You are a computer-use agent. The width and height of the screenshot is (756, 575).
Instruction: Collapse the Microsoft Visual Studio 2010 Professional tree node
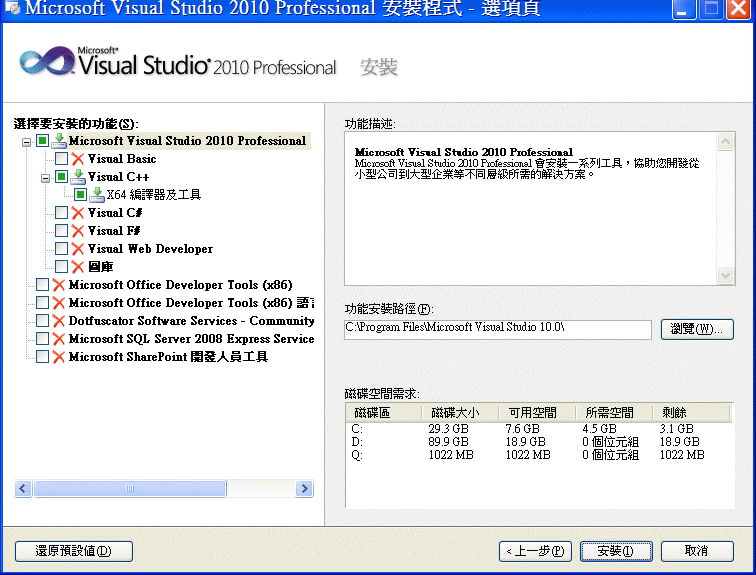27,142
